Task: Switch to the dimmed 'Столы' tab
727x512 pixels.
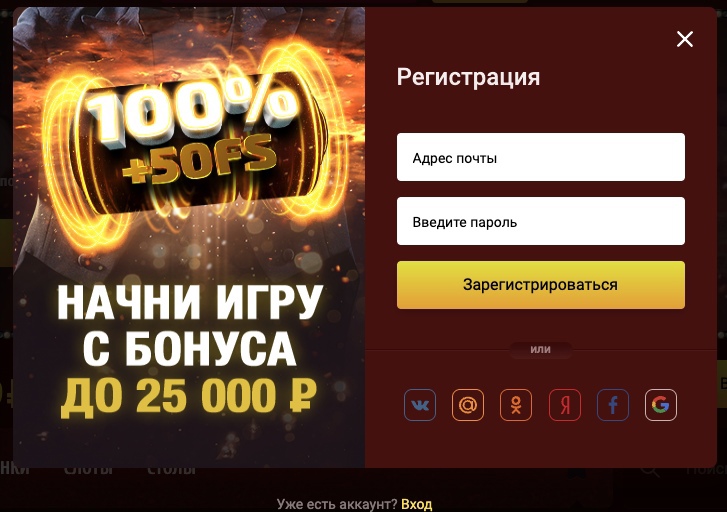Action: (x=171, y=470)
